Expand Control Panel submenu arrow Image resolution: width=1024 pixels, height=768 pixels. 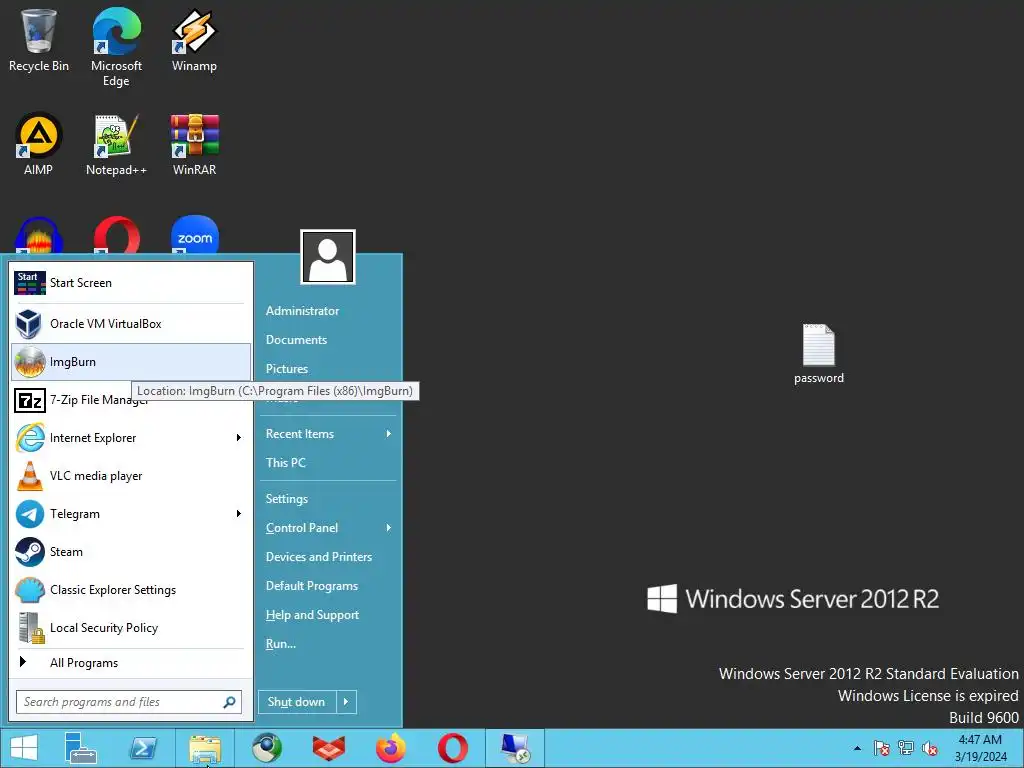click(x=389, y=528)
